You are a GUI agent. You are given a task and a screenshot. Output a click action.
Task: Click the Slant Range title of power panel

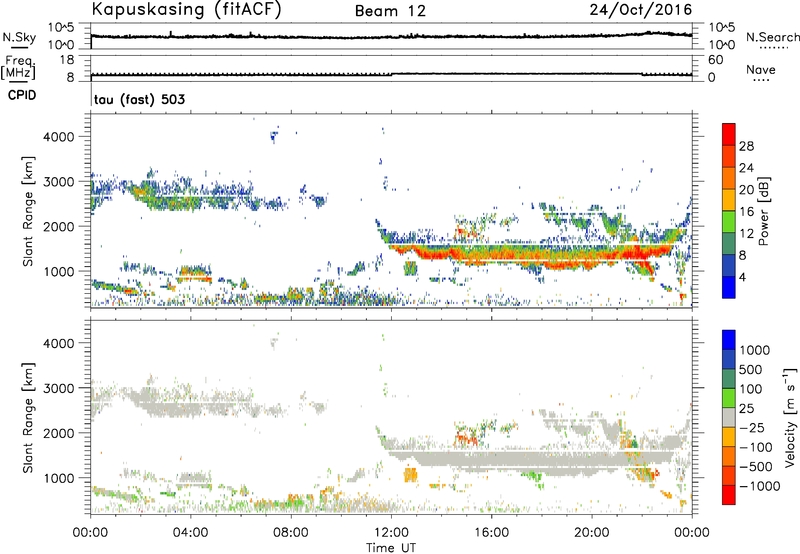28,211
